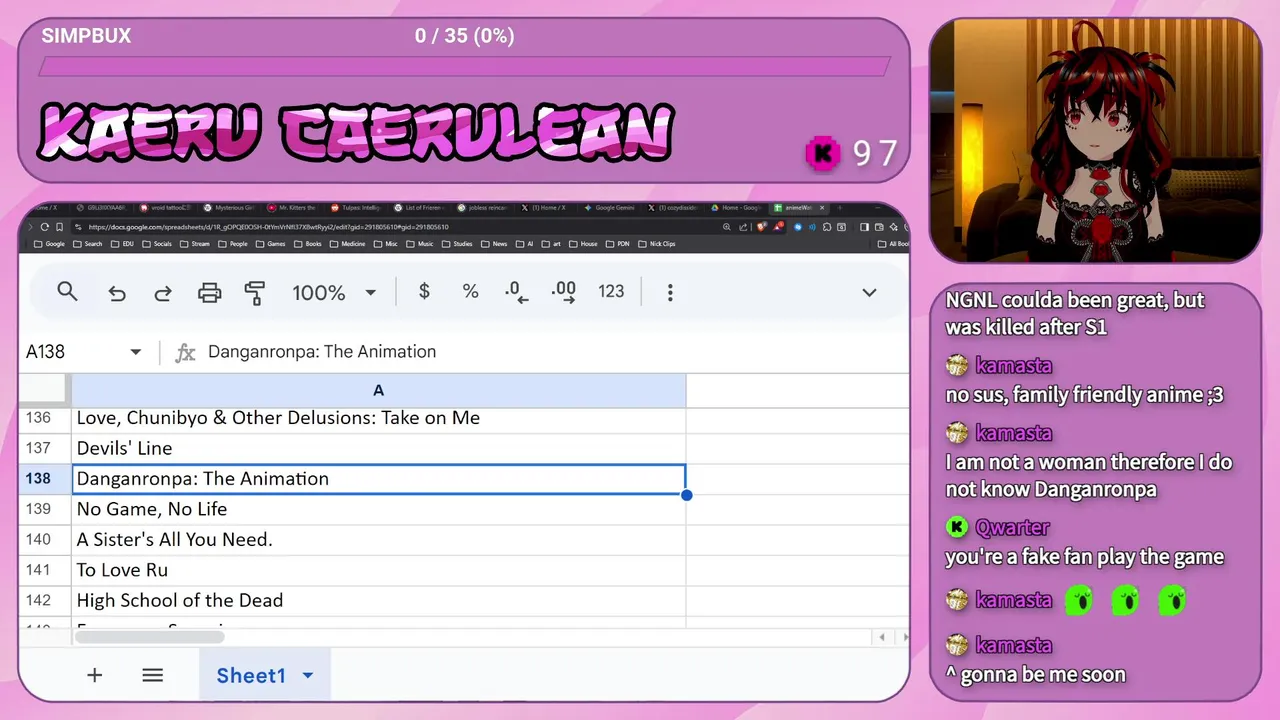The image size is (1280, 720).
Task: Open the Stream bookmarks folder
Action: pyautogui.click(x=194, y=244)
